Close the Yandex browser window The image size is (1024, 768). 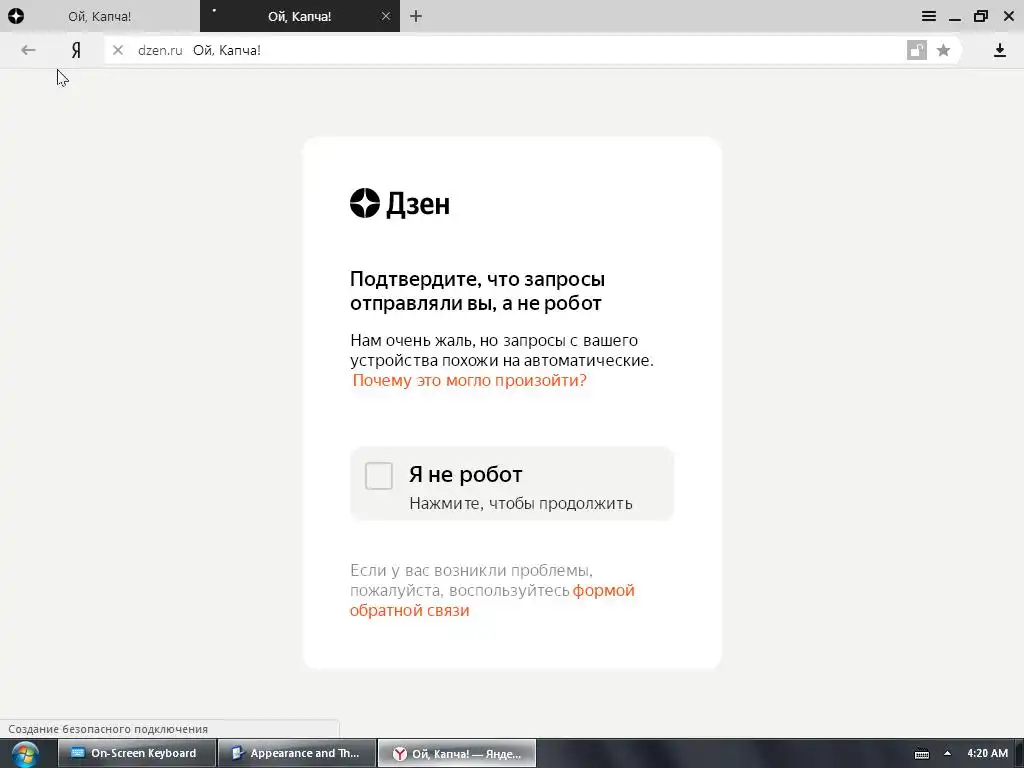click(1008, 16)
